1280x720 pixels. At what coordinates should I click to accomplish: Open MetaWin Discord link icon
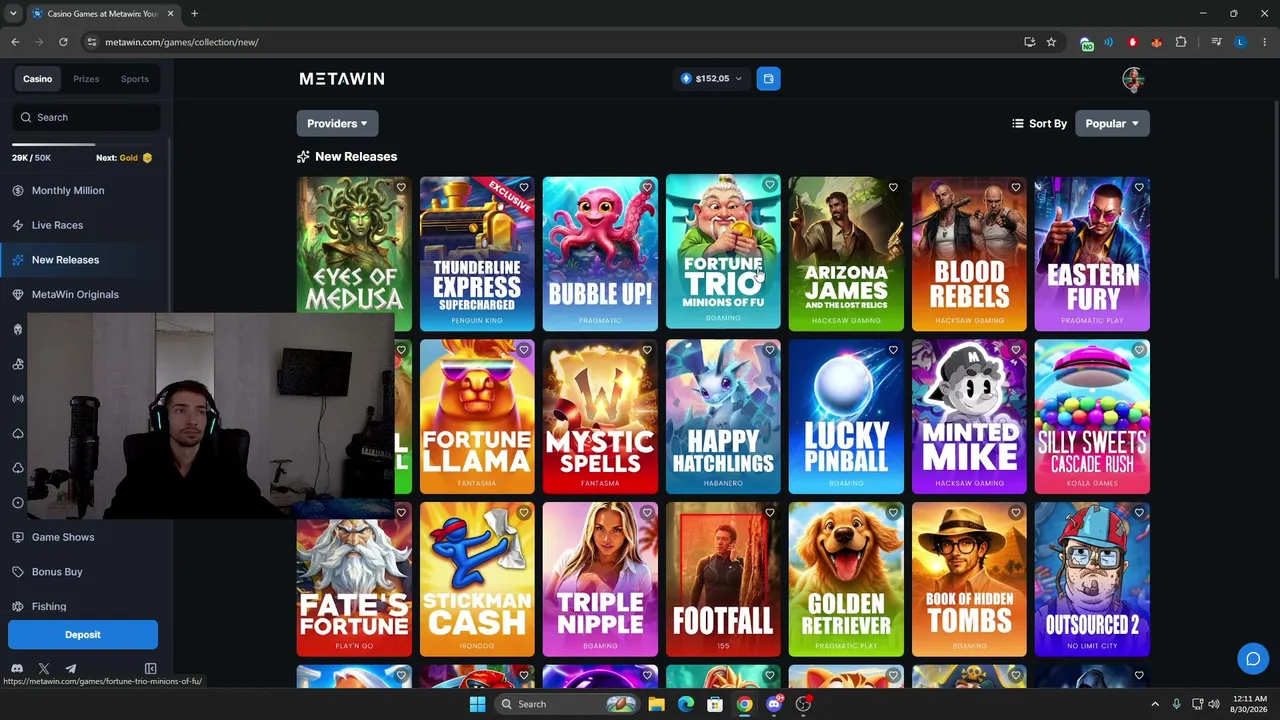click(x=17, y=669)
